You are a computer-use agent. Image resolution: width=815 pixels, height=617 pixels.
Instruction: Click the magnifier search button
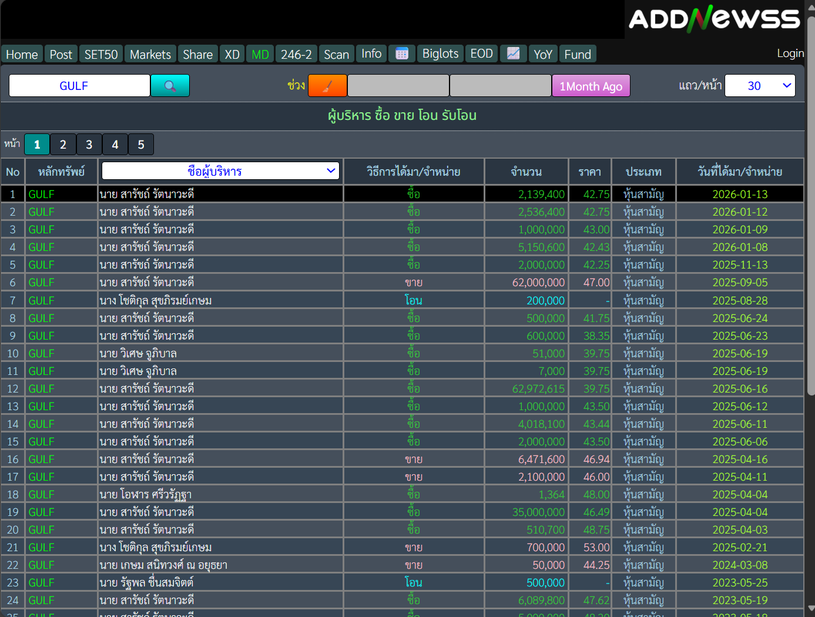(x=170, y=86)
